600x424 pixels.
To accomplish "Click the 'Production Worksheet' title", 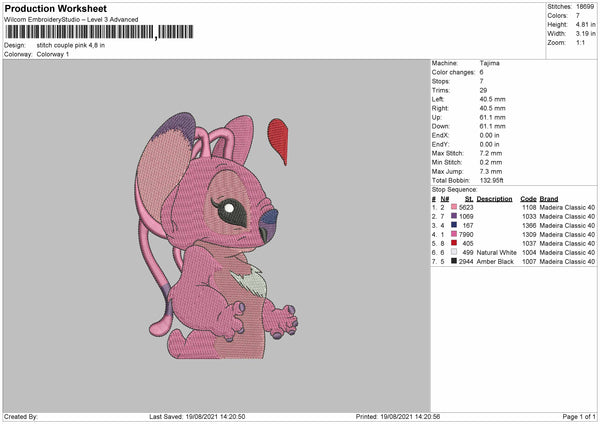I will (56, 8).
